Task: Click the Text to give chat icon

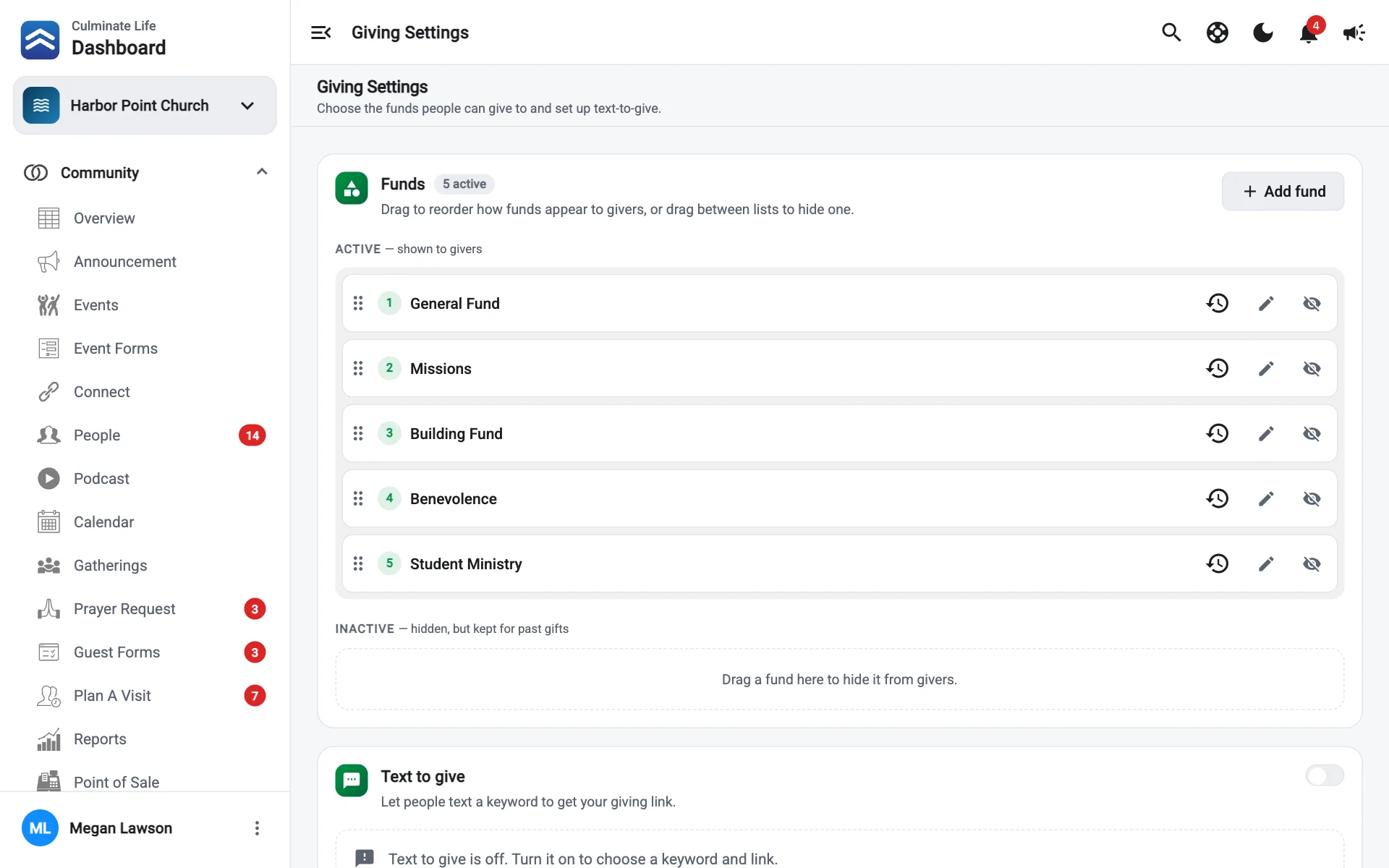Action: [352, 780]
